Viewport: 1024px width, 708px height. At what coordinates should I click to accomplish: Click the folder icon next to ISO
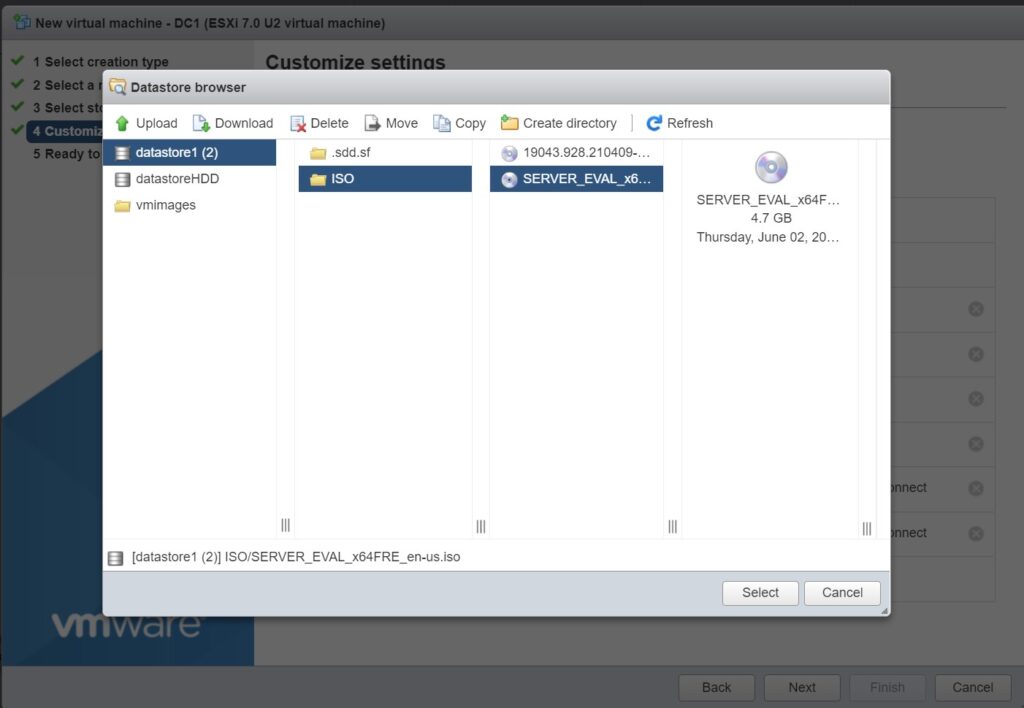tap(318, 180)
